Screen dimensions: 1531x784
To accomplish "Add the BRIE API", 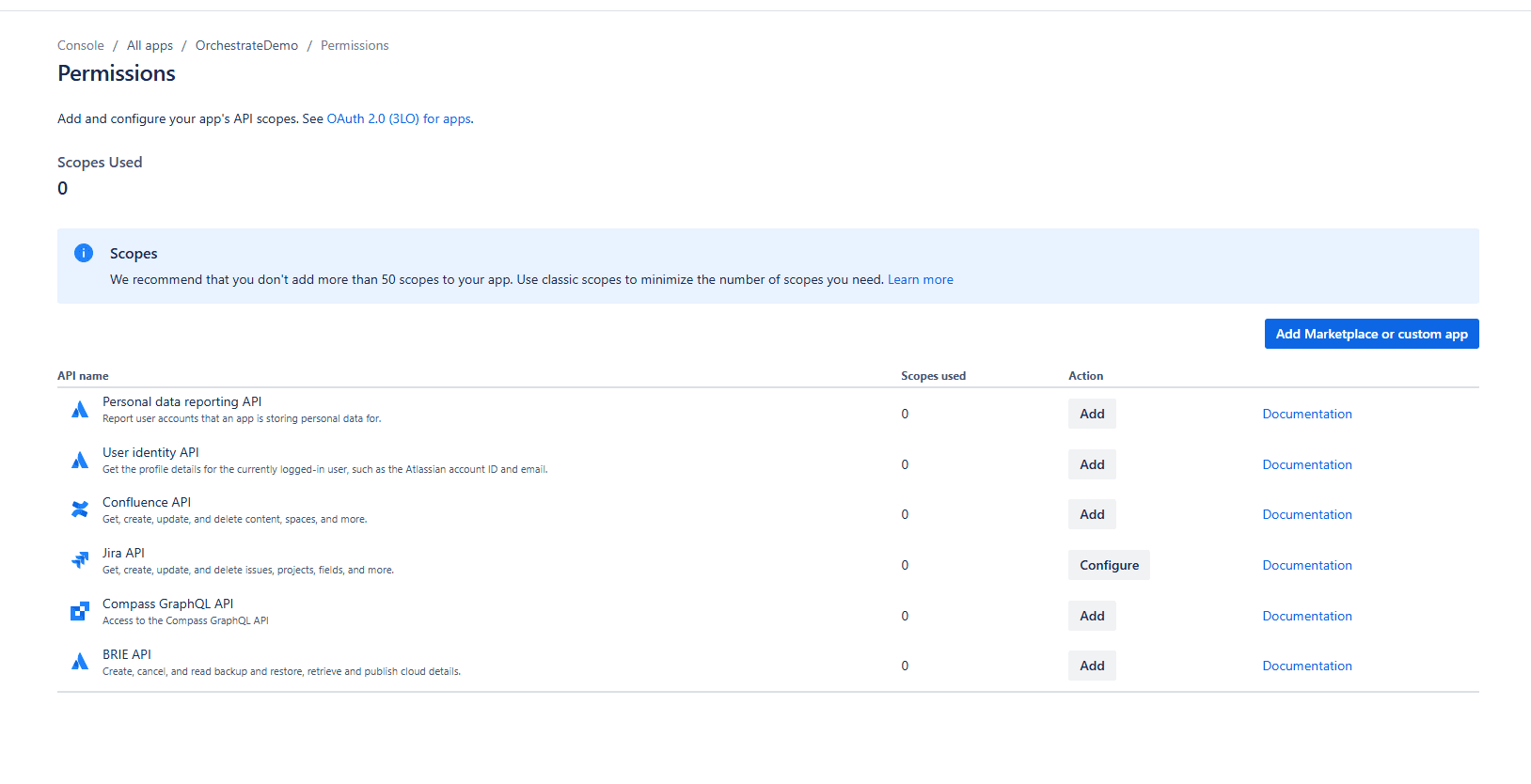I will [x=1092, y=666].
